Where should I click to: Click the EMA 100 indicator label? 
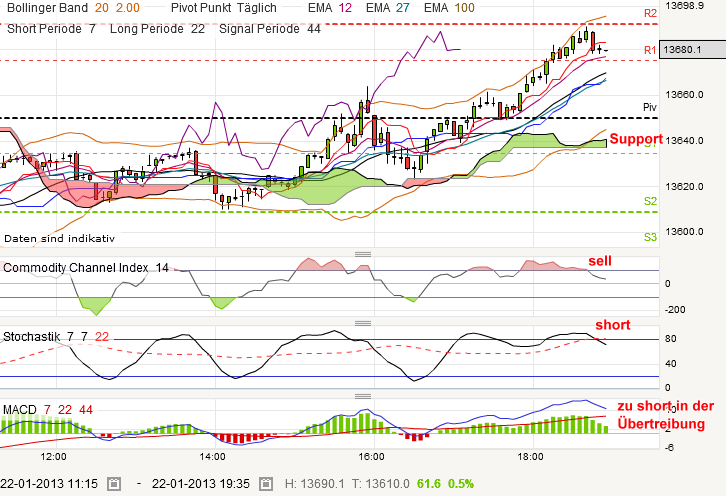coord(449,8)
